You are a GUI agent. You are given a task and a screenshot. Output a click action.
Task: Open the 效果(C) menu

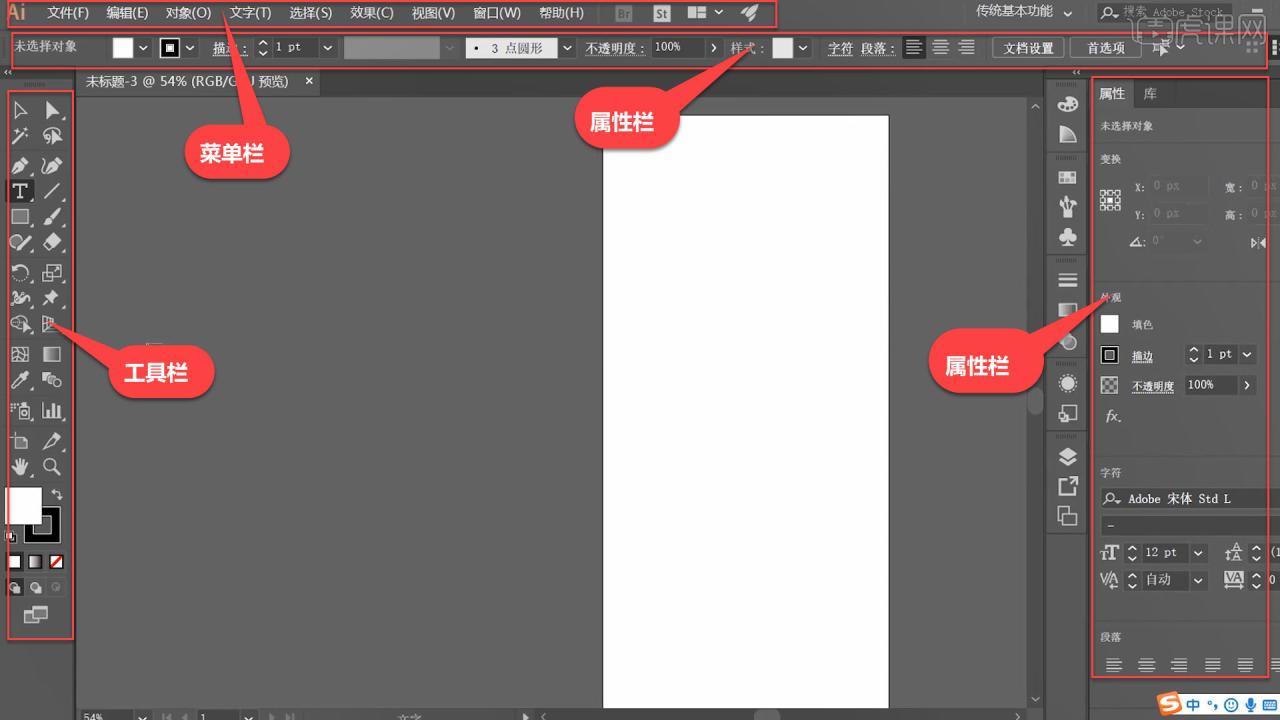tap(371, 13)
